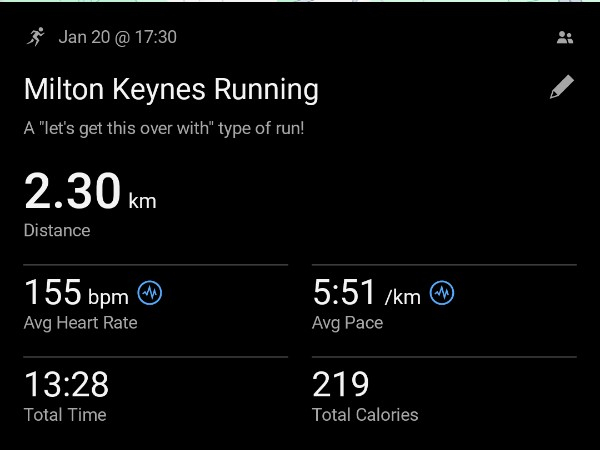Click the Total Calories label
Viewport: 600px width, 450px height.
coord(365,414)
